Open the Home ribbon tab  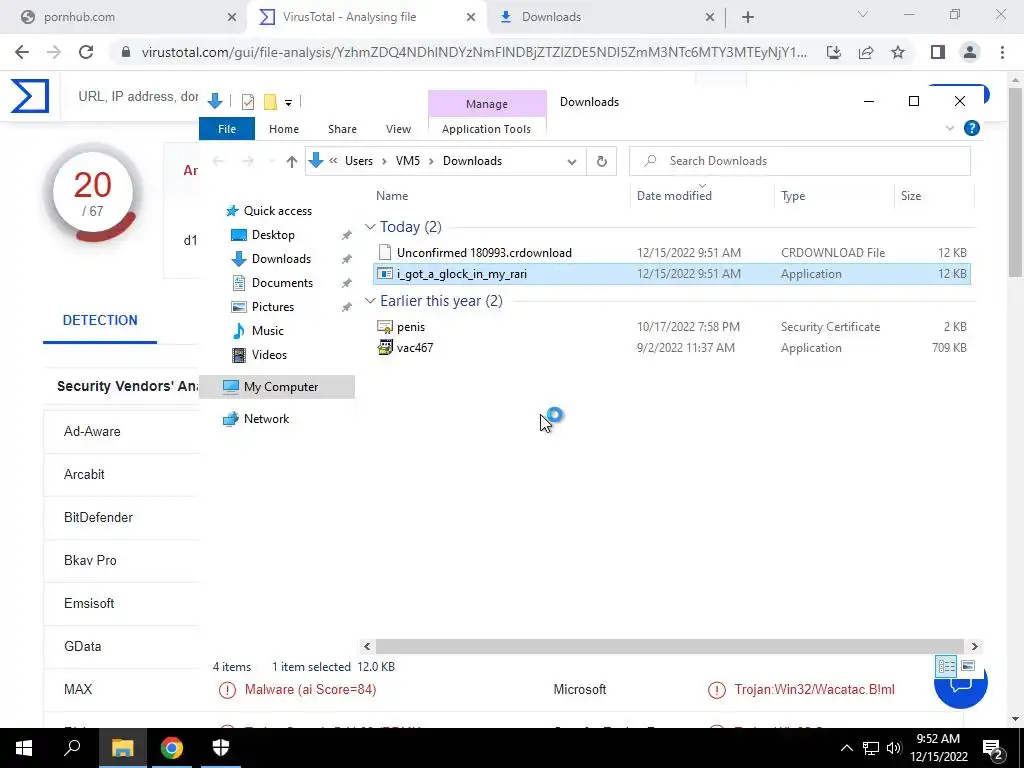(x=283, y=129)
